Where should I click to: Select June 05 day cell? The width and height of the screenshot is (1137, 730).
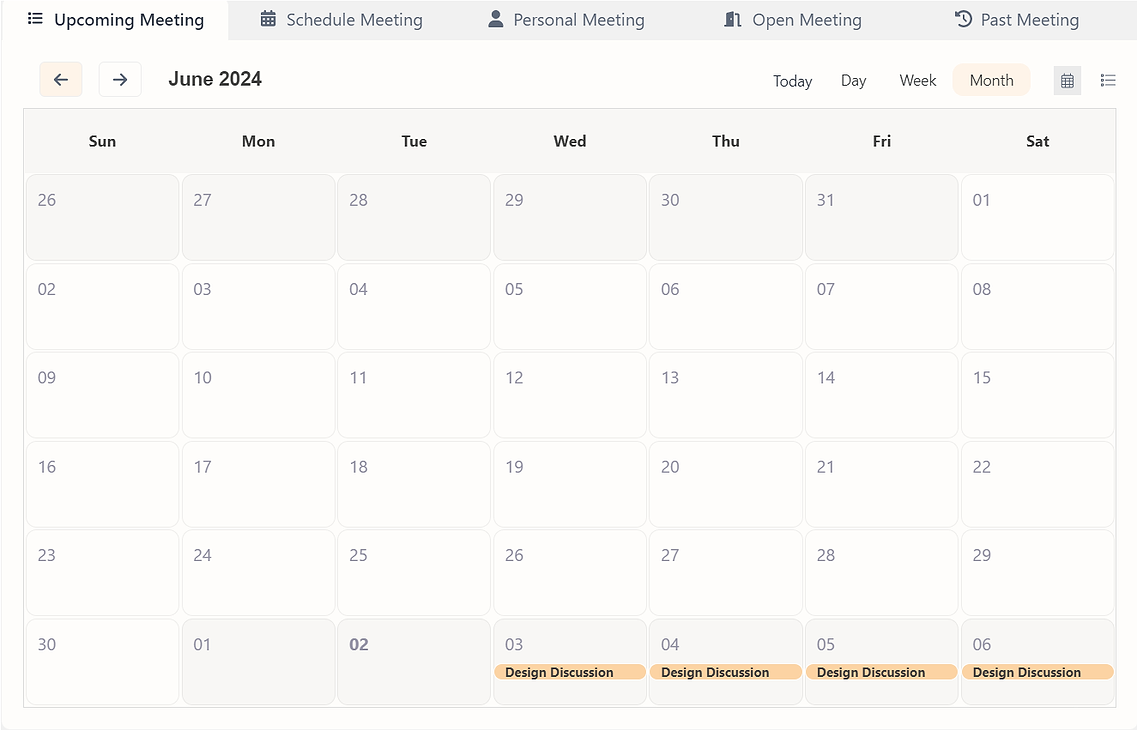click(569, 306)
